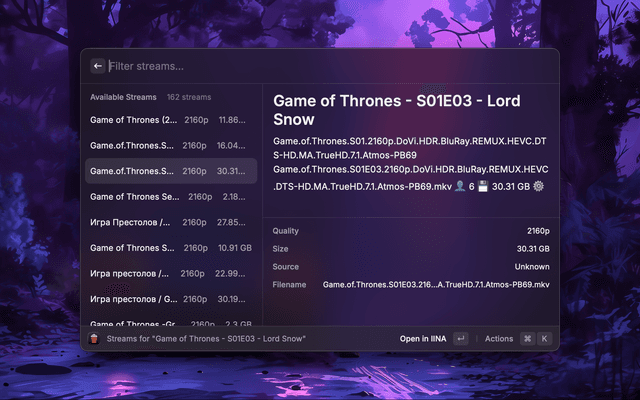Screen dimensions: 640x400
Task: Select the 16.04 GB stream entry
Action: [170, 145]
